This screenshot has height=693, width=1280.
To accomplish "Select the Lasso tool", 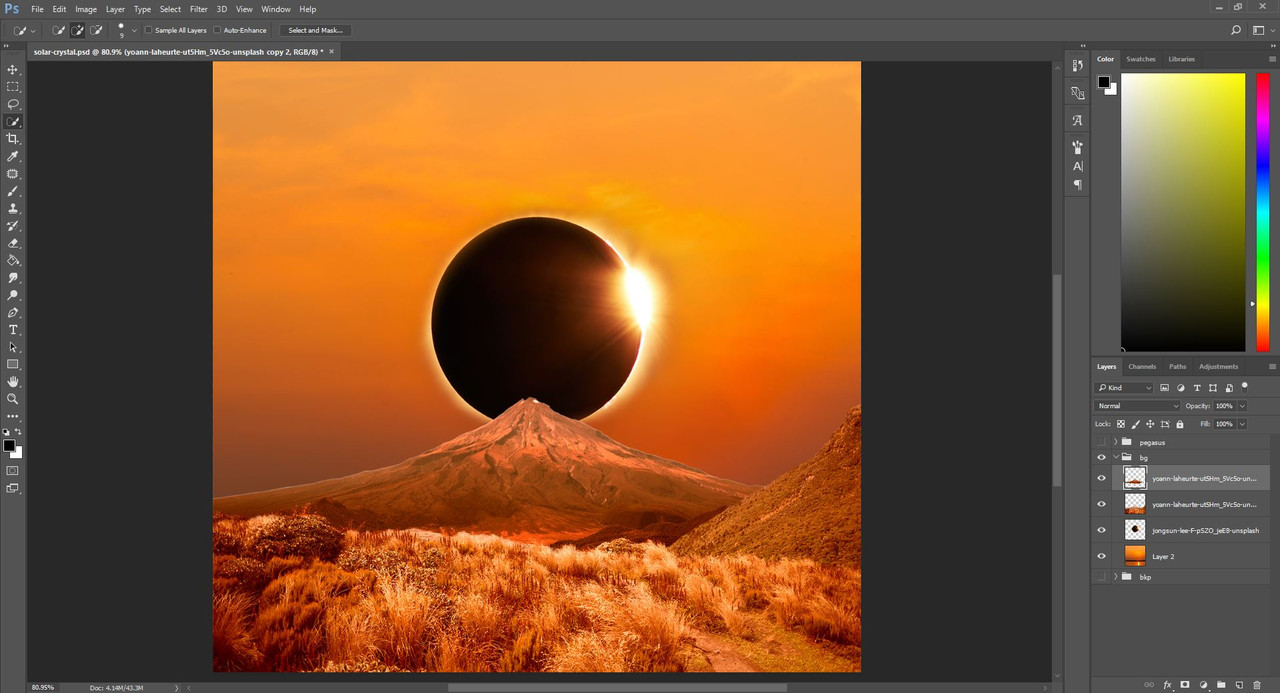I will [13, 104].
